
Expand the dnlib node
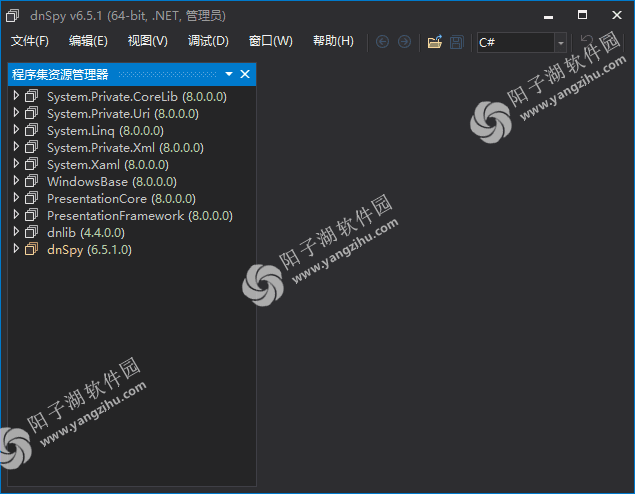coord(16,232)
